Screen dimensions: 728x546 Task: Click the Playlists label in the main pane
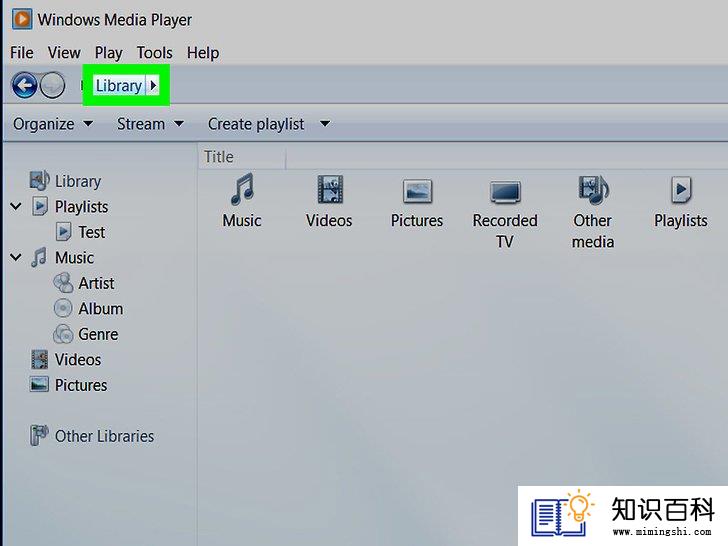point(681,221)
